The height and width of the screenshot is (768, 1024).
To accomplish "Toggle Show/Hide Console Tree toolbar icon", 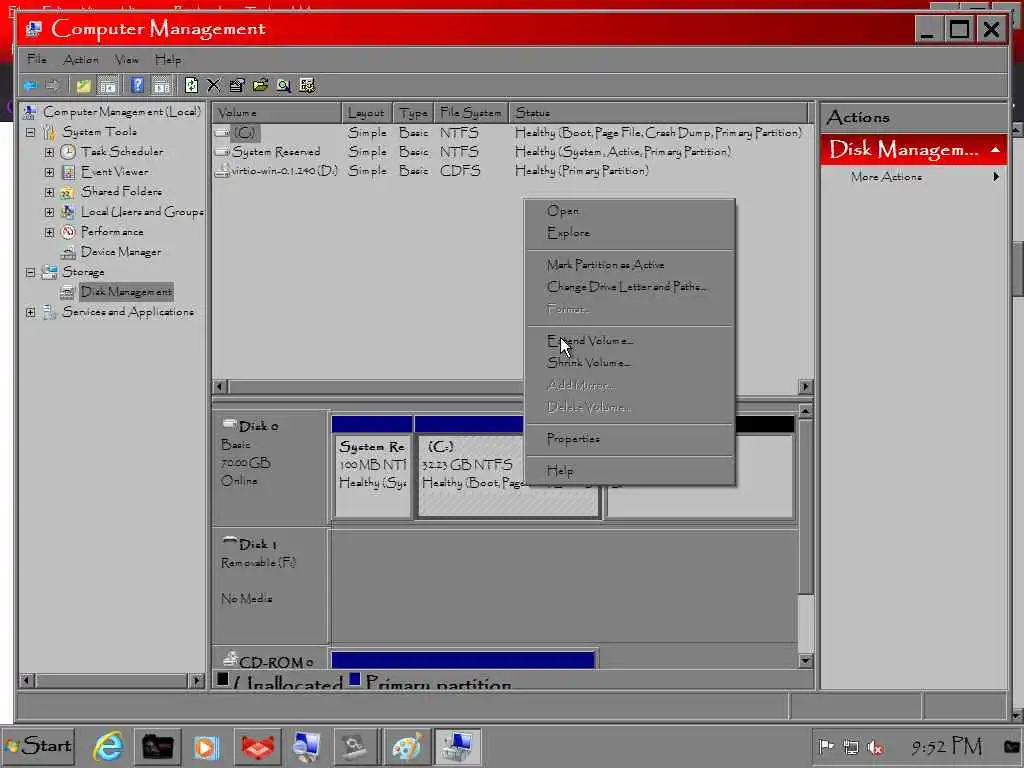I will click(x=108, y=86).
